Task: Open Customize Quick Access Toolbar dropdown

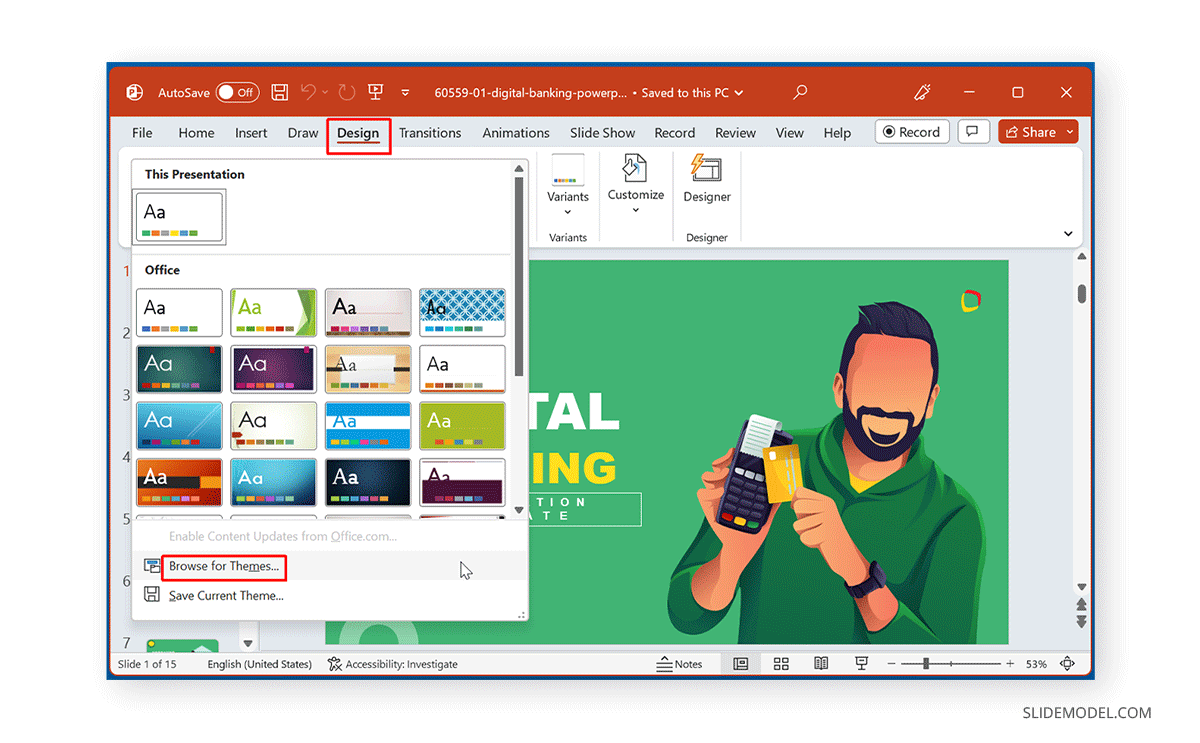Action: (405, 93)
